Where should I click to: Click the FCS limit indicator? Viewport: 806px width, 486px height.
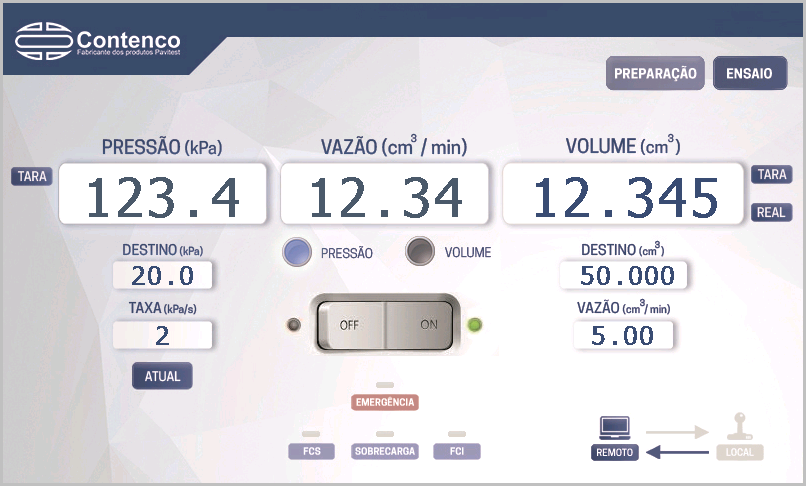[311, 451]
